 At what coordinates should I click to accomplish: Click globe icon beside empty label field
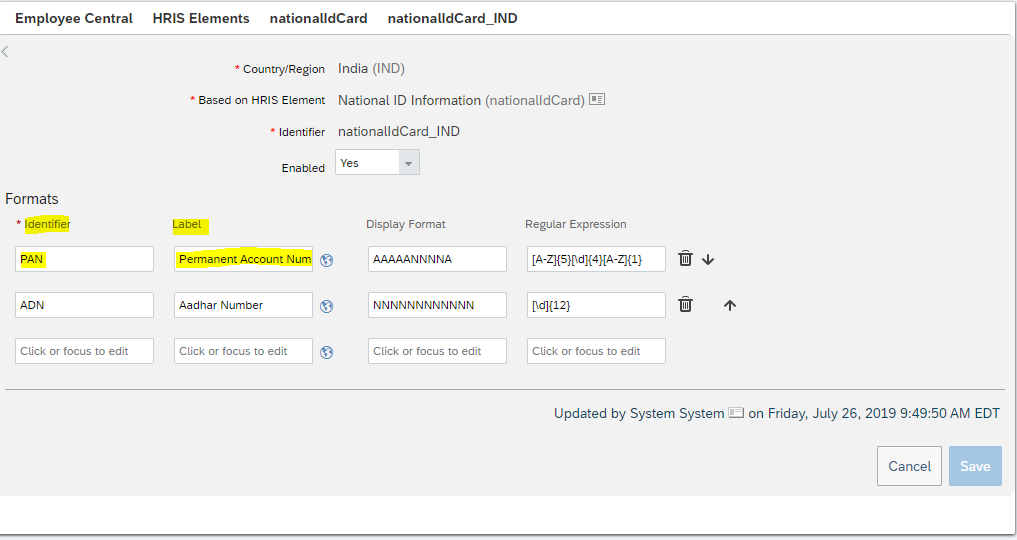(327, 352)
